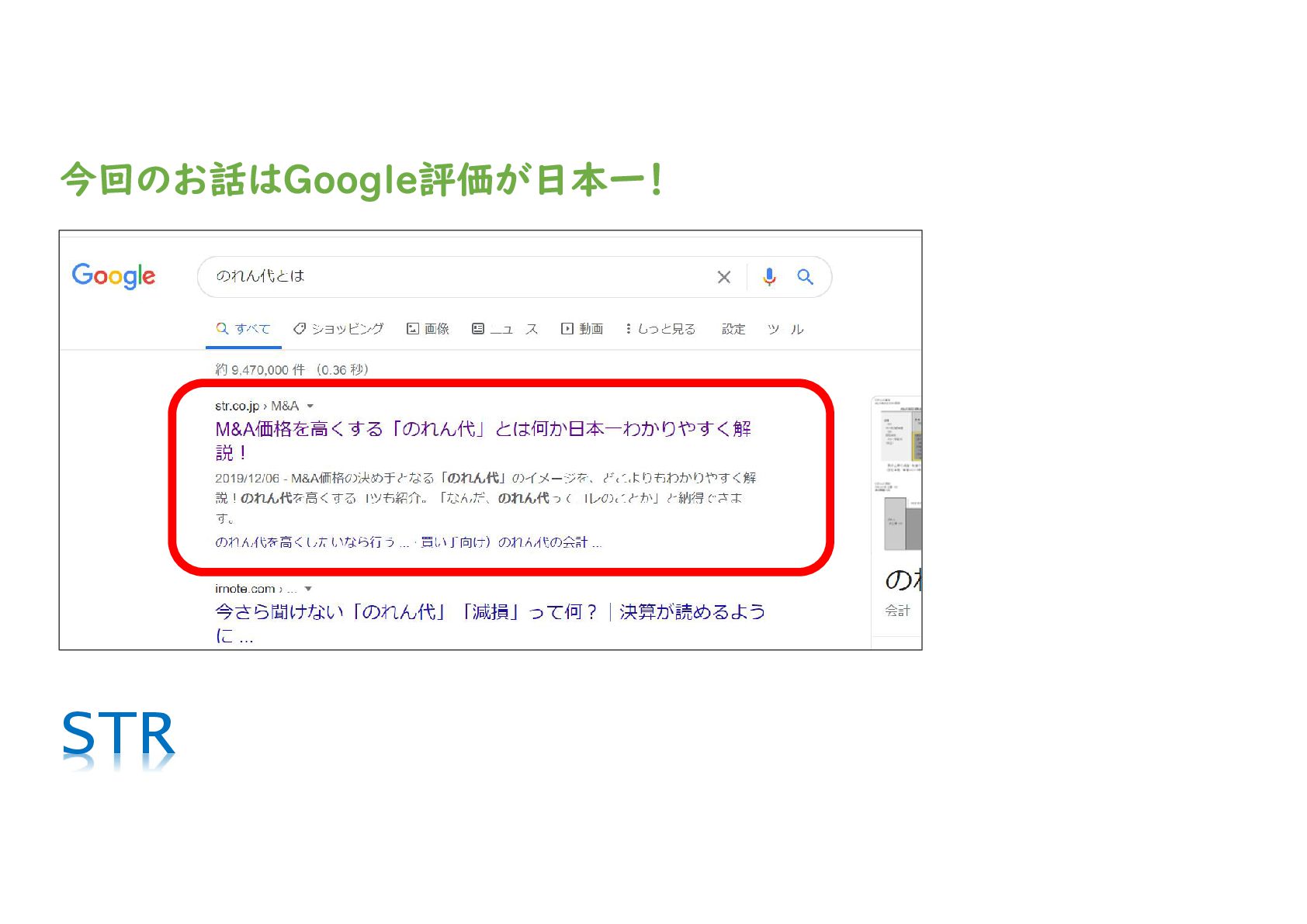Open the ツール menu
Viewport: 1307px width, 924px height.
[785, 329]
